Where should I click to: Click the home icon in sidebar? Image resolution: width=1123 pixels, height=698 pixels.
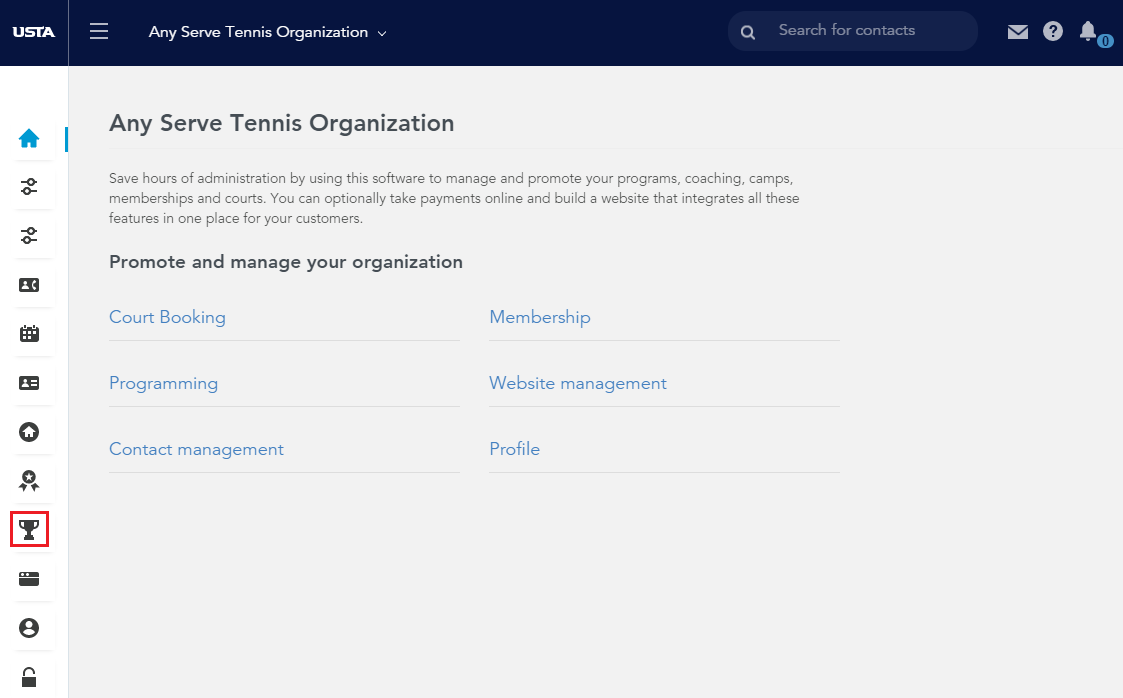click(x=29, y=138)
